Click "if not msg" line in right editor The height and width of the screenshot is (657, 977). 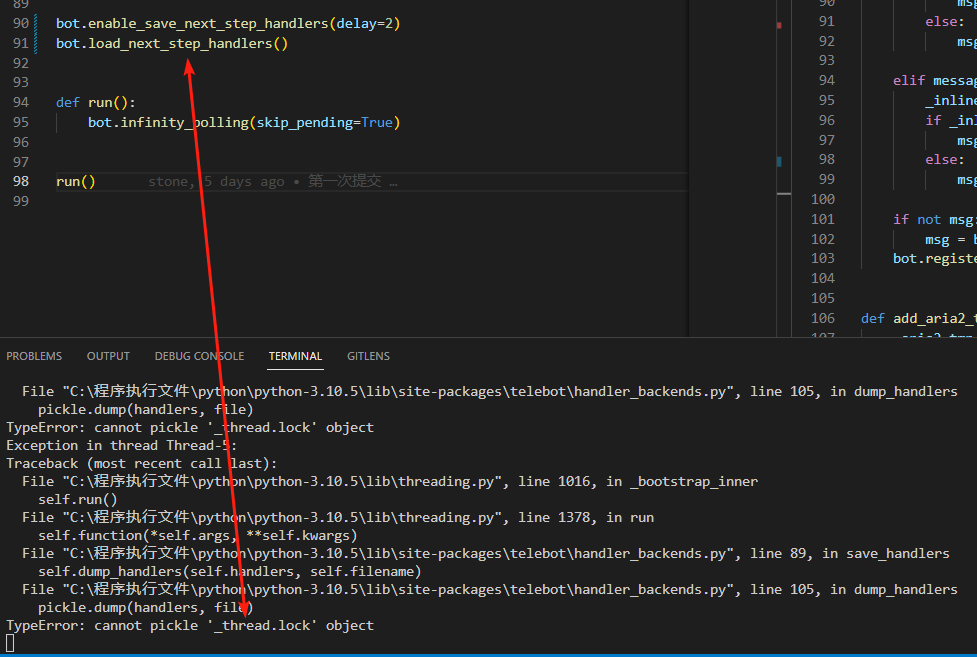pos(935,219)
